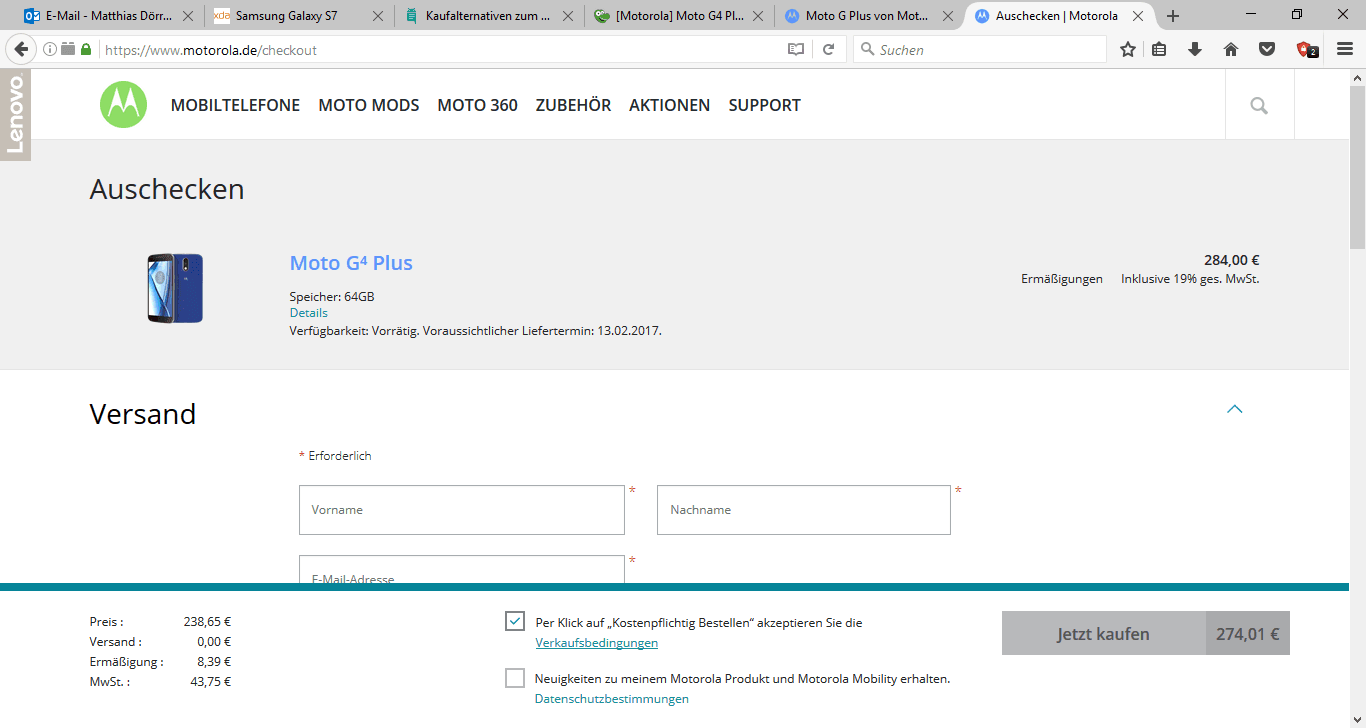This screenshot has width=1366, height=728.
Task: Click the reload page icon
Action: 828,49
